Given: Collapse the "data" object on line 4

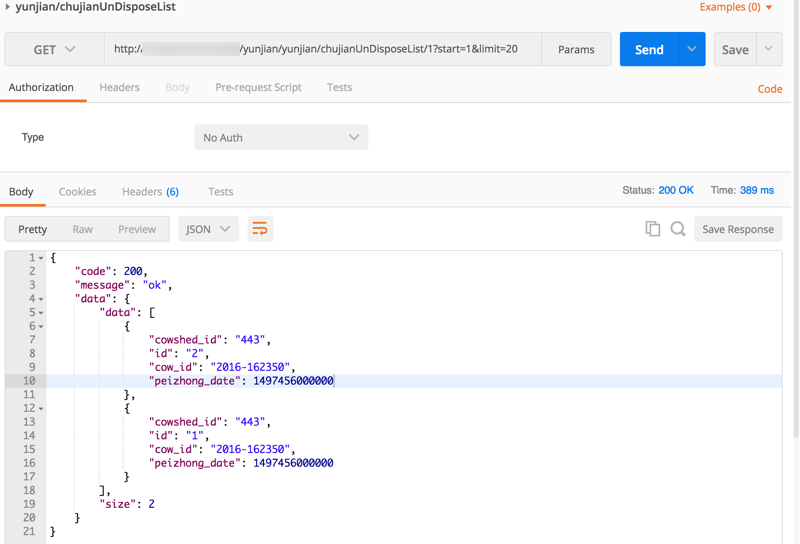Looking at the screenshot, I should (41, 299).
